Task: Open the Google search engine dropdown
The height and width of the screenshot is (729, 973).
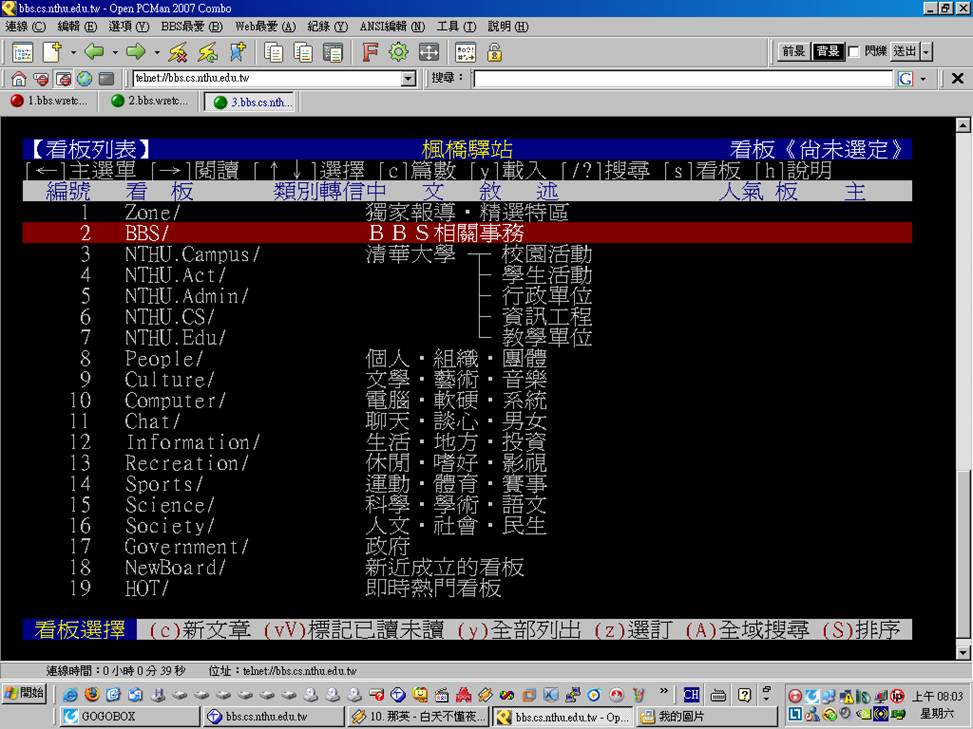Action: (923, 79)
